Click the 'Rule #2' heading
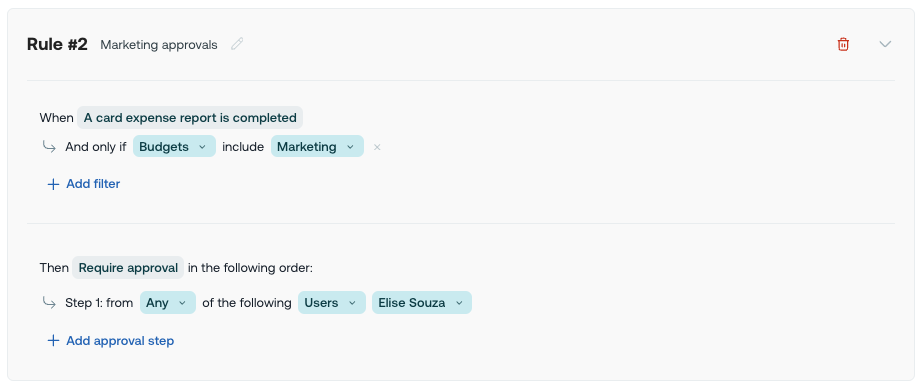Viewport: 922px width, 388px height. [57, 44]
